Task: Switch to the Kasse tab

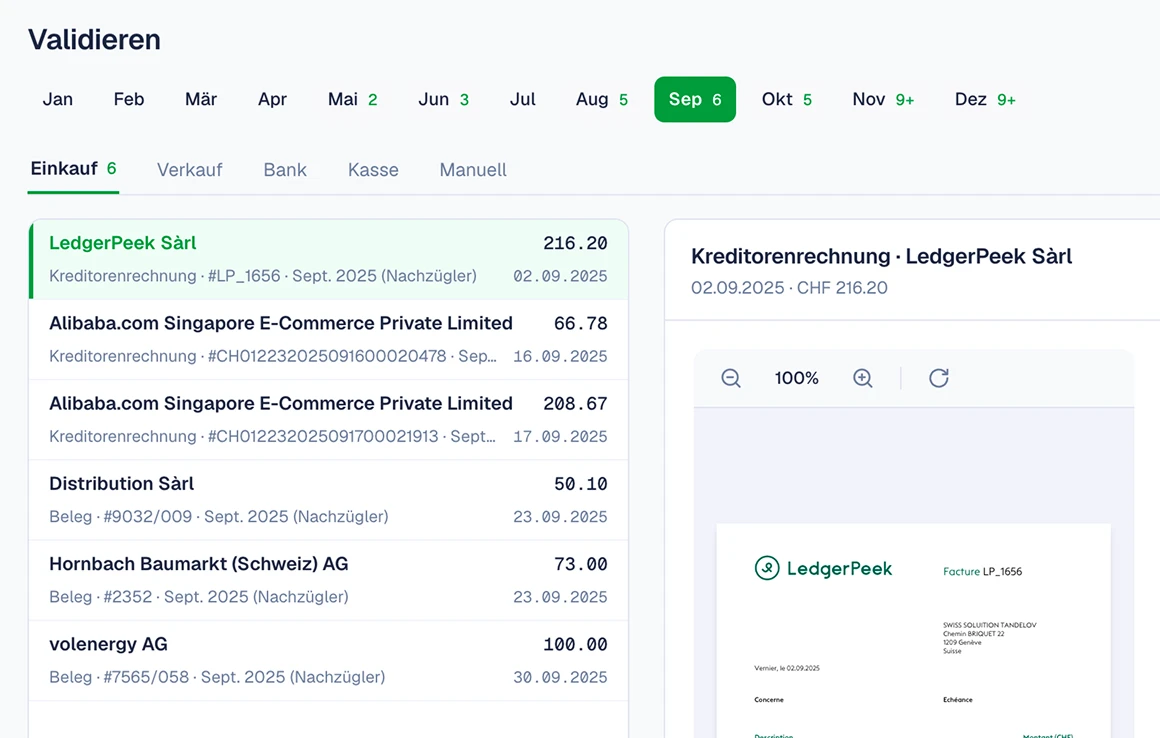Action: point(373,170)
